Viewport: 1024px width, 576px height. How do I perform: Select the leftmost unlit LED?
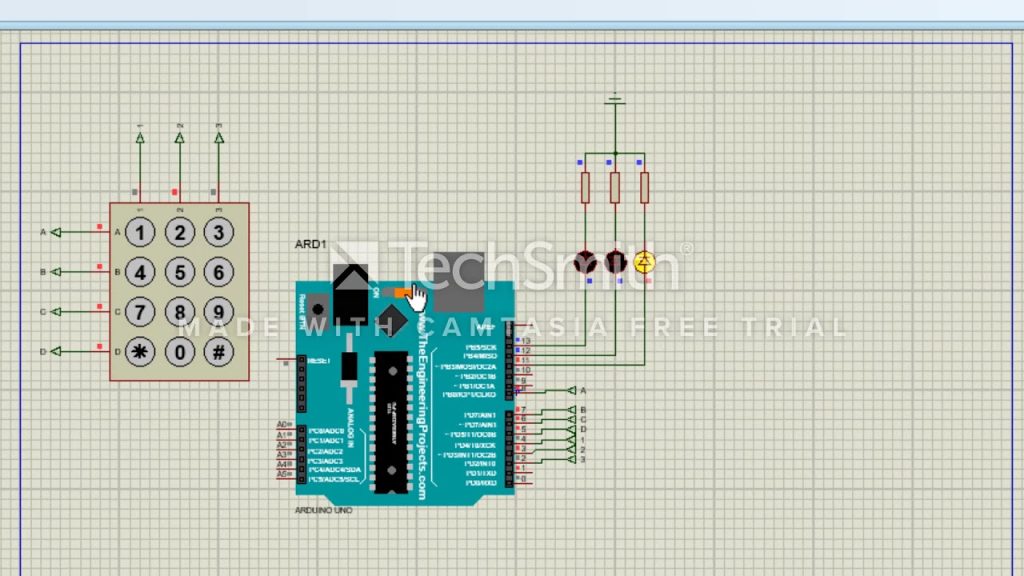tap(585, 262)
